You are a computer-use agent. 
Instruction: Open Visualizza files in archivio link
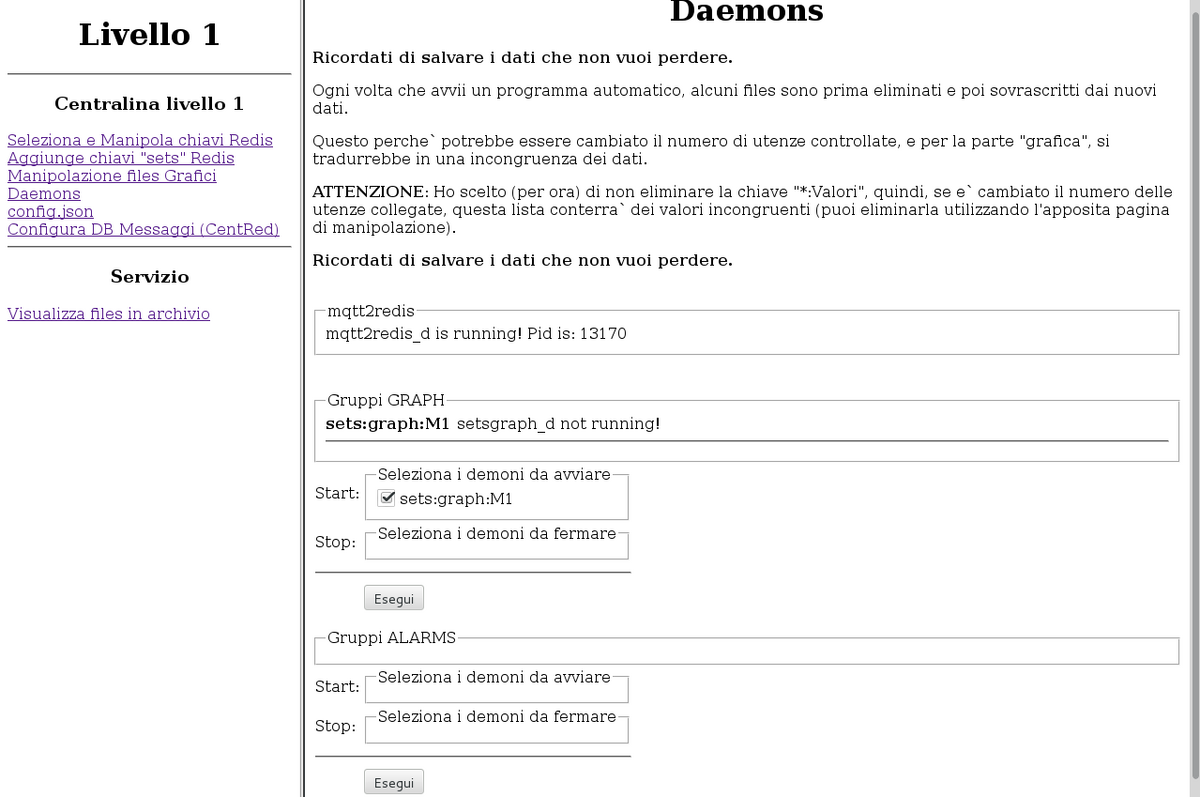pyautogui.click(x=108, y=314)
